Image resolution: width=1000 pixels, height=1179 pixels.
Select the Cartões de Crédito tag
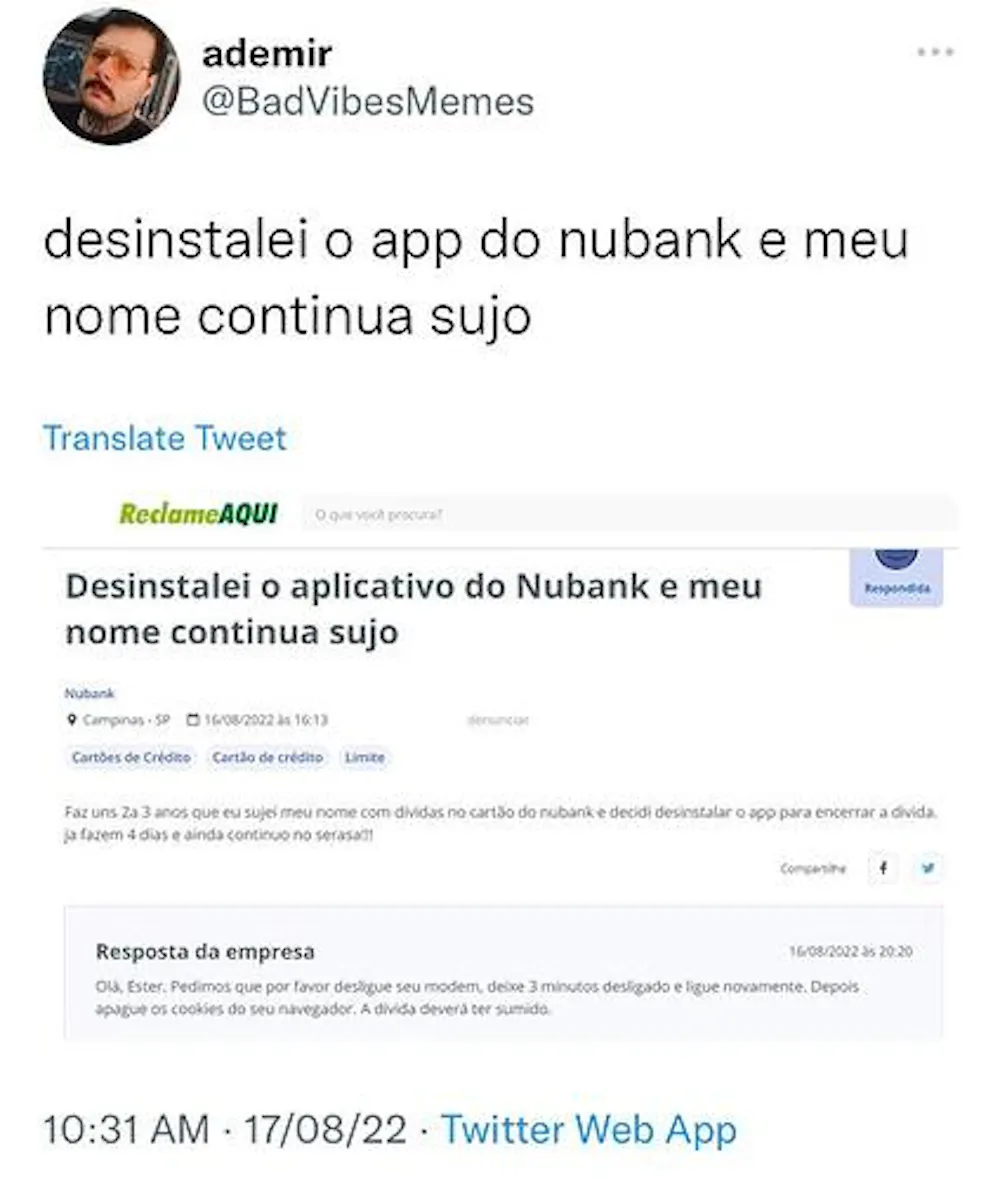pyautogui.click(x=131, y=757)
